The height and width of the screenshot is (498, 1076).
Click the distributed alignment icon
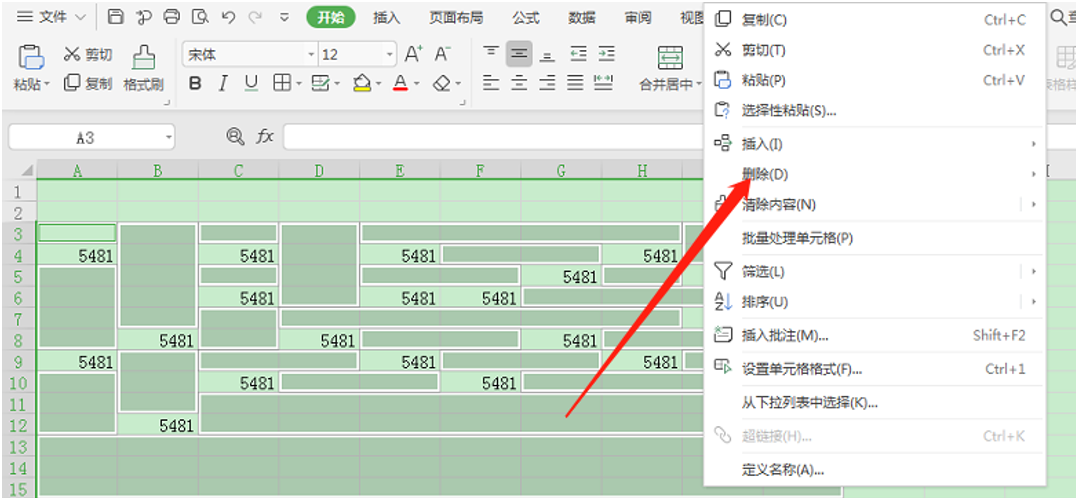pos(604,83)
